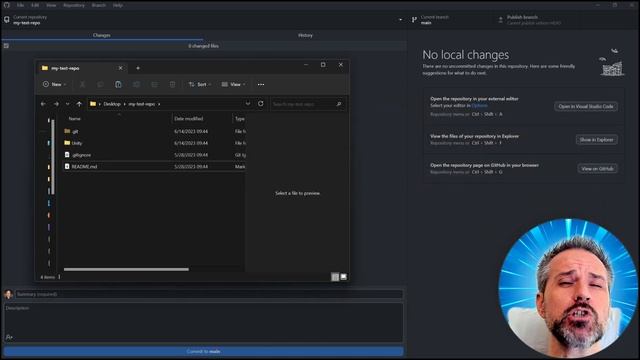The image size is (640, 360).
Task: Switch to the History tab
Action: pos(305,35)
